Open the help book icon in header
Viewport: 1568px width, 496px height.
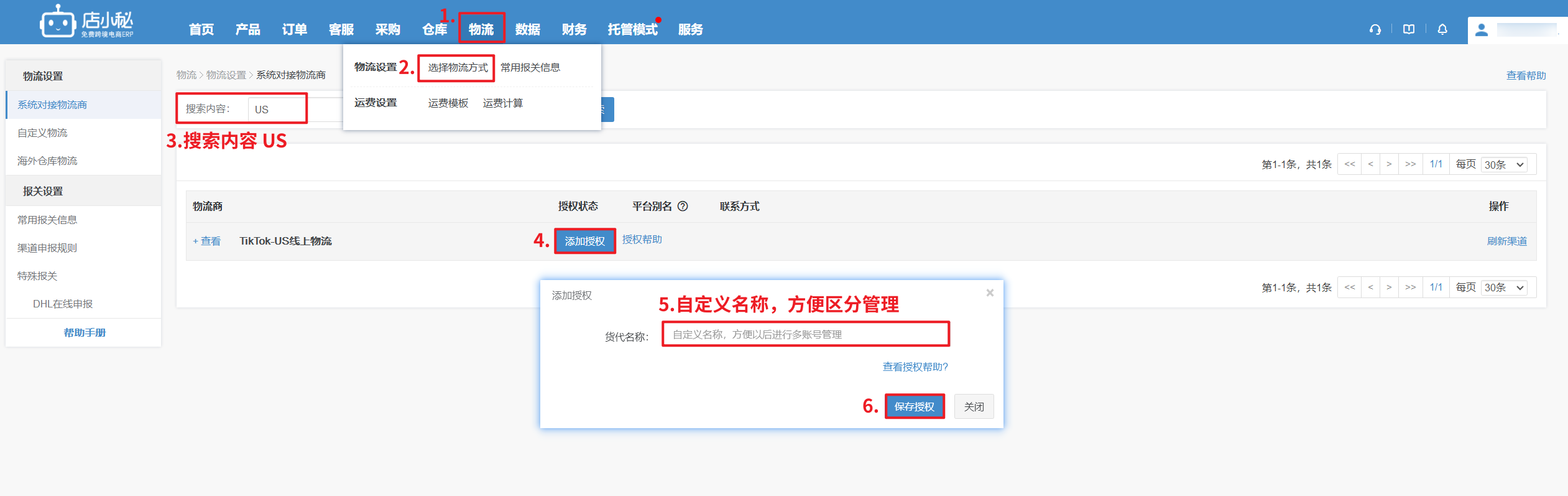(x=1409, y=29)
